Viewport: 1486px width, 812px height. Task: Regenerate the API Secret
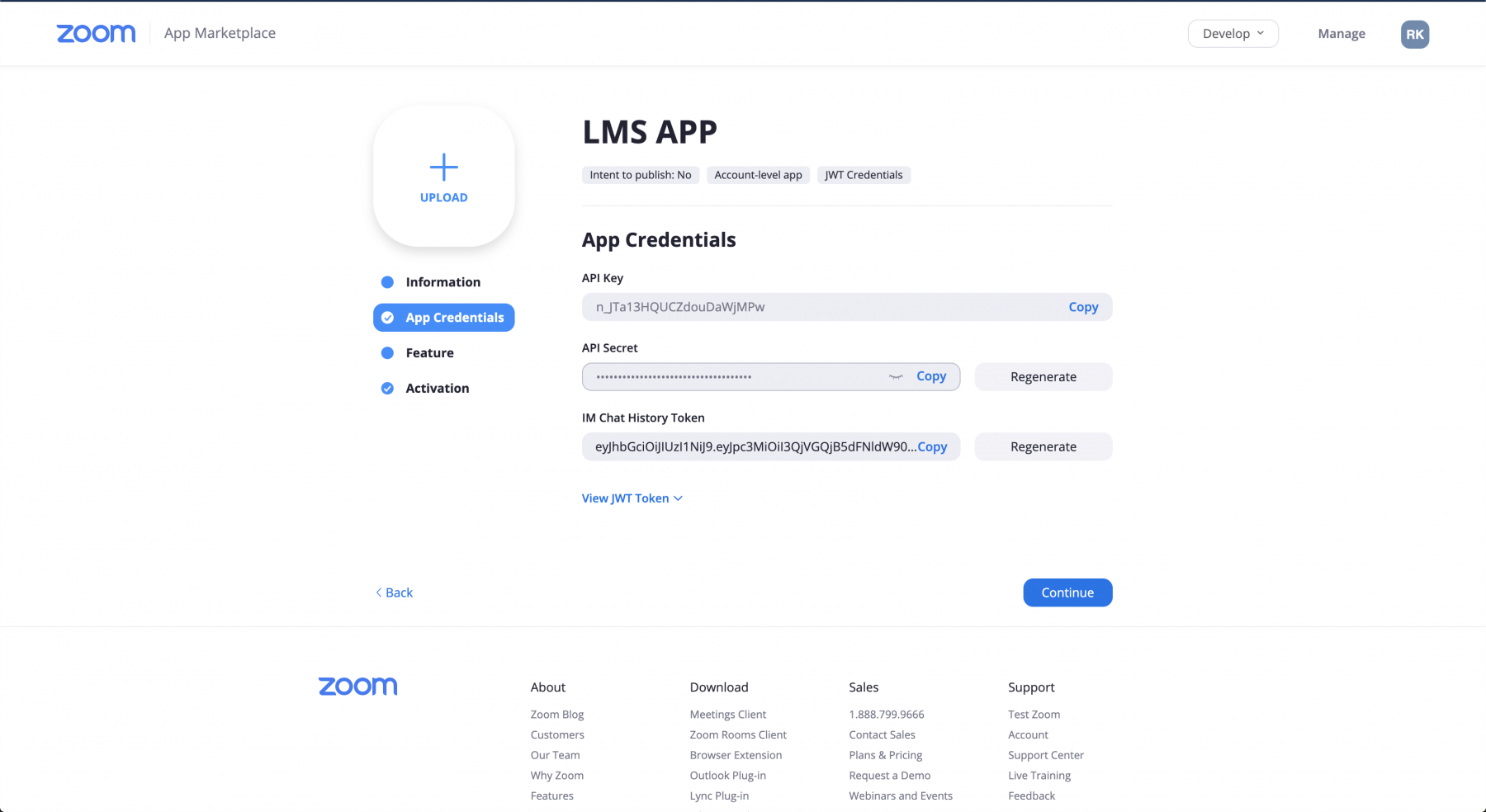point(1044,377)
